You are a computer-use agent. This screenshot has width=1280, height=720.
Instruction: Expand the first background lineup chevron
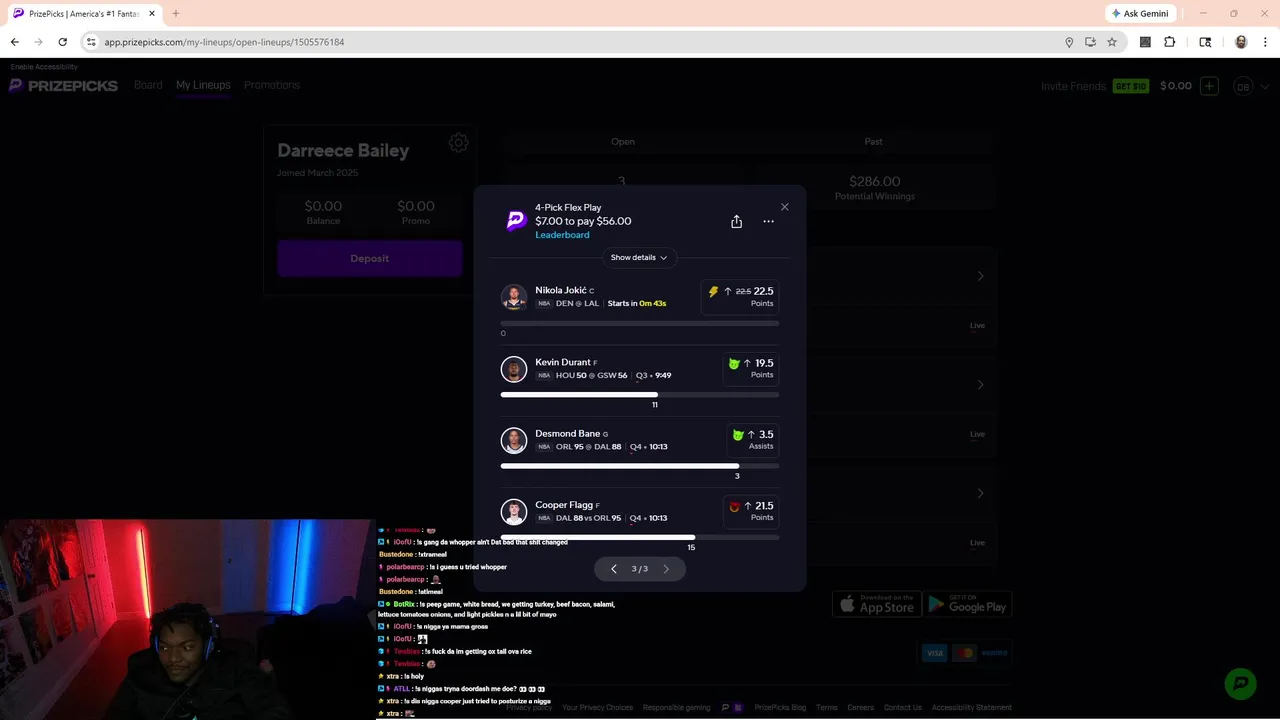tap(980, 276)
